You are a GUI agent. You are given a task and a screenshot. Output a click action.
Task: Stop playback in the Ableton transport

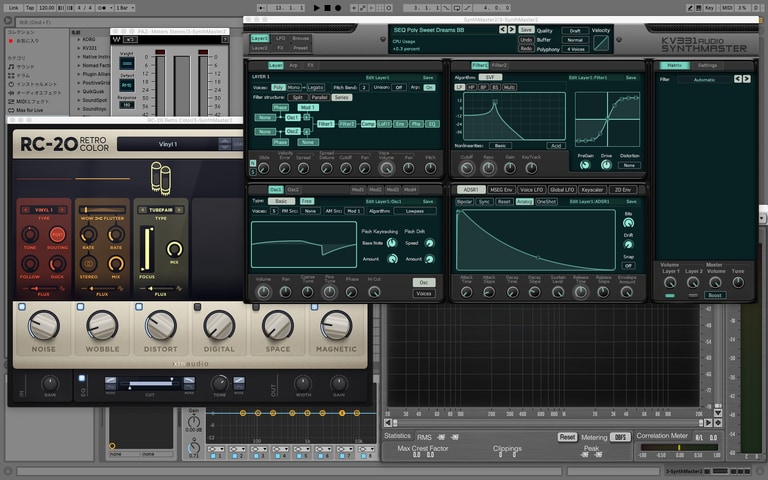pos(327,8)
